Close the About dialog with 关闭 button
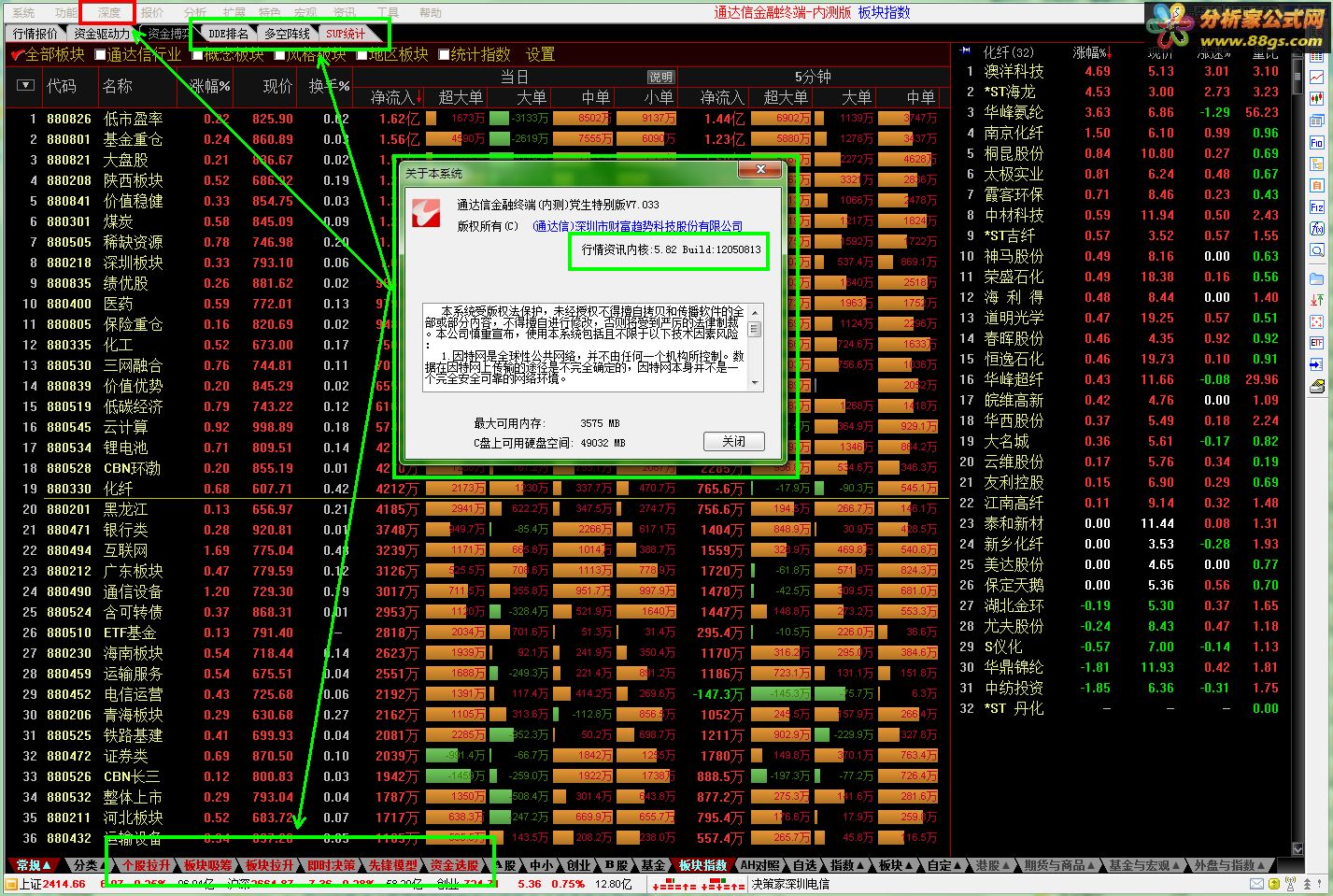 tap(733, 441)
